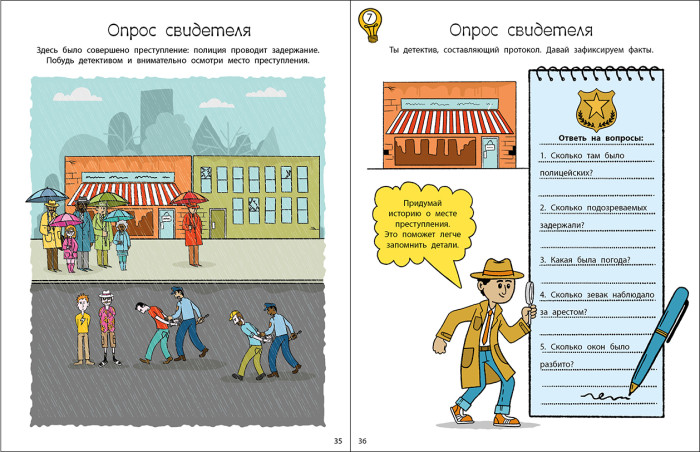Screen dimensions: 700x452
Task: Click the left page title 'Опрос свидетеля'
Action: [179, 30]
